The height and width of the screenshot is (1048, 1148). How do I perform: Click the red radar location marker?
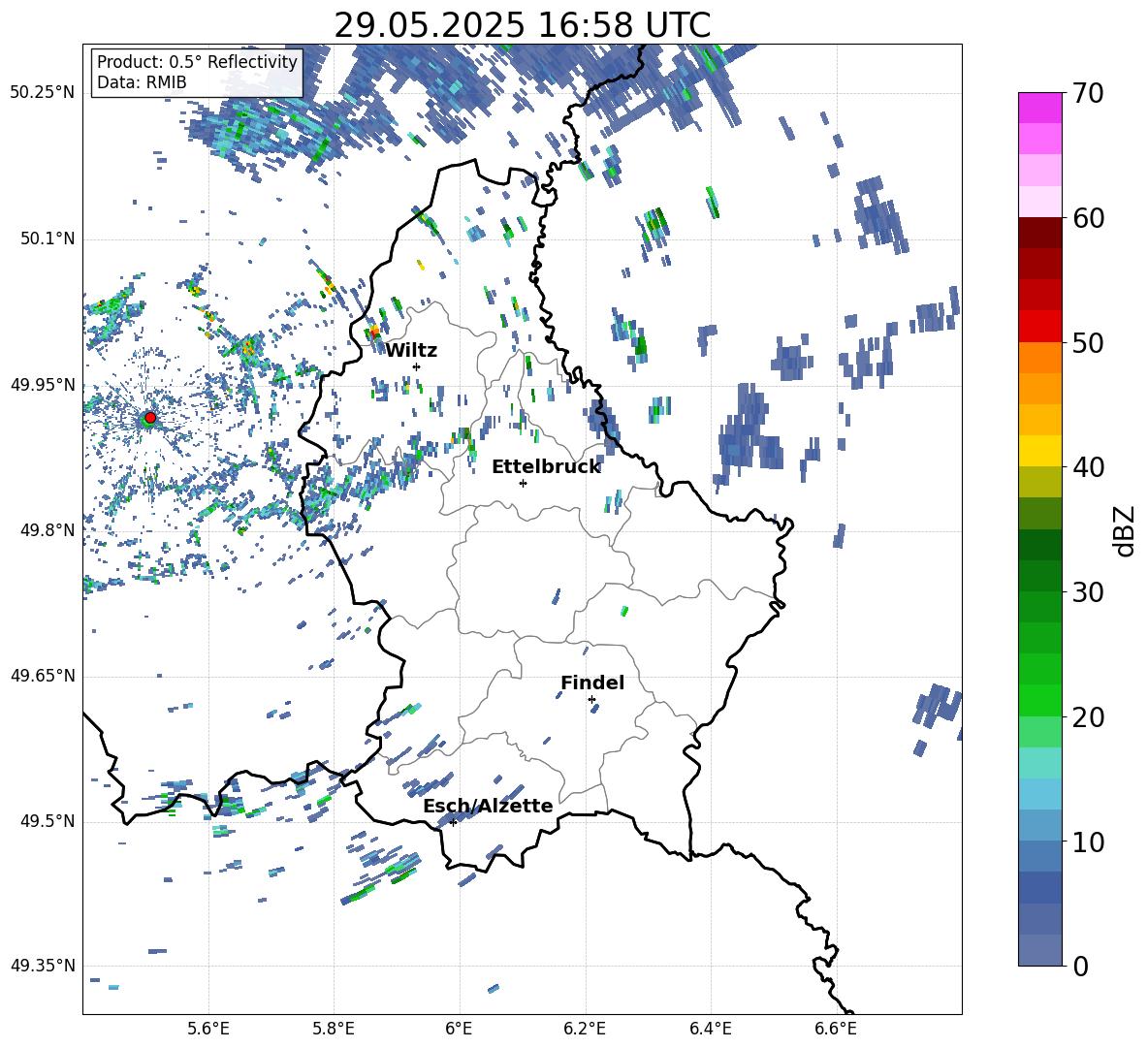(x=150, y=418)
